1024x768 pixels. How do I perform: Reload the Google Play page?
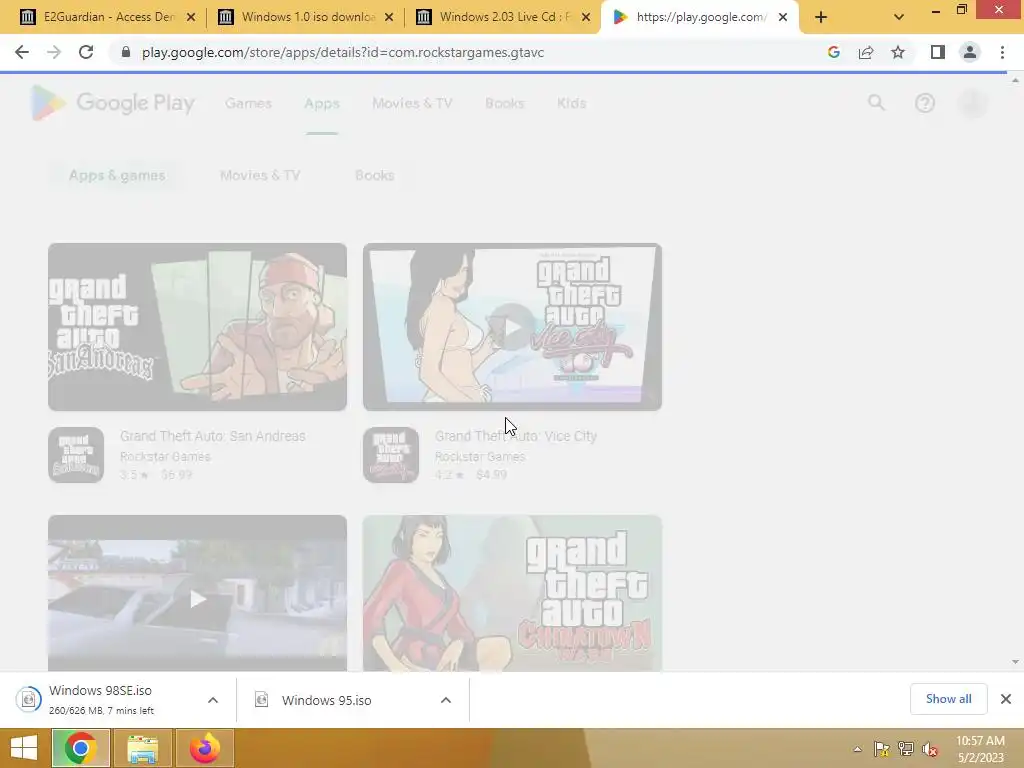click(x=86, y=52)
